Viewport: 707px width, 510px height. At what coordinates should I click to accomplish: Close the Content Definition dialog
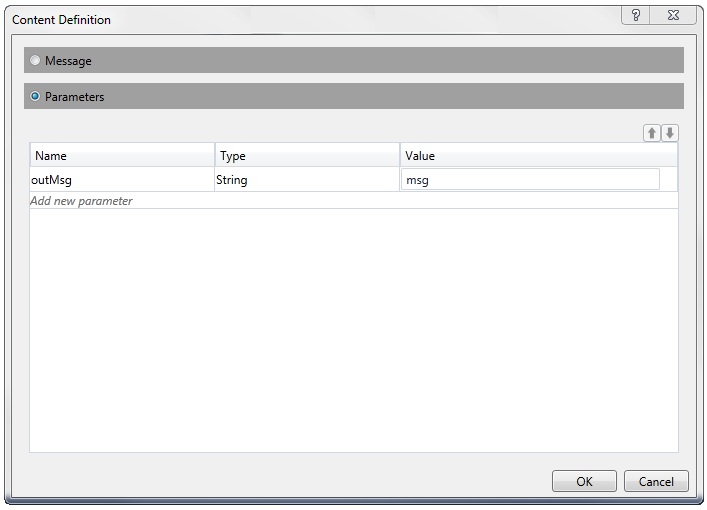tap(673, 15)
